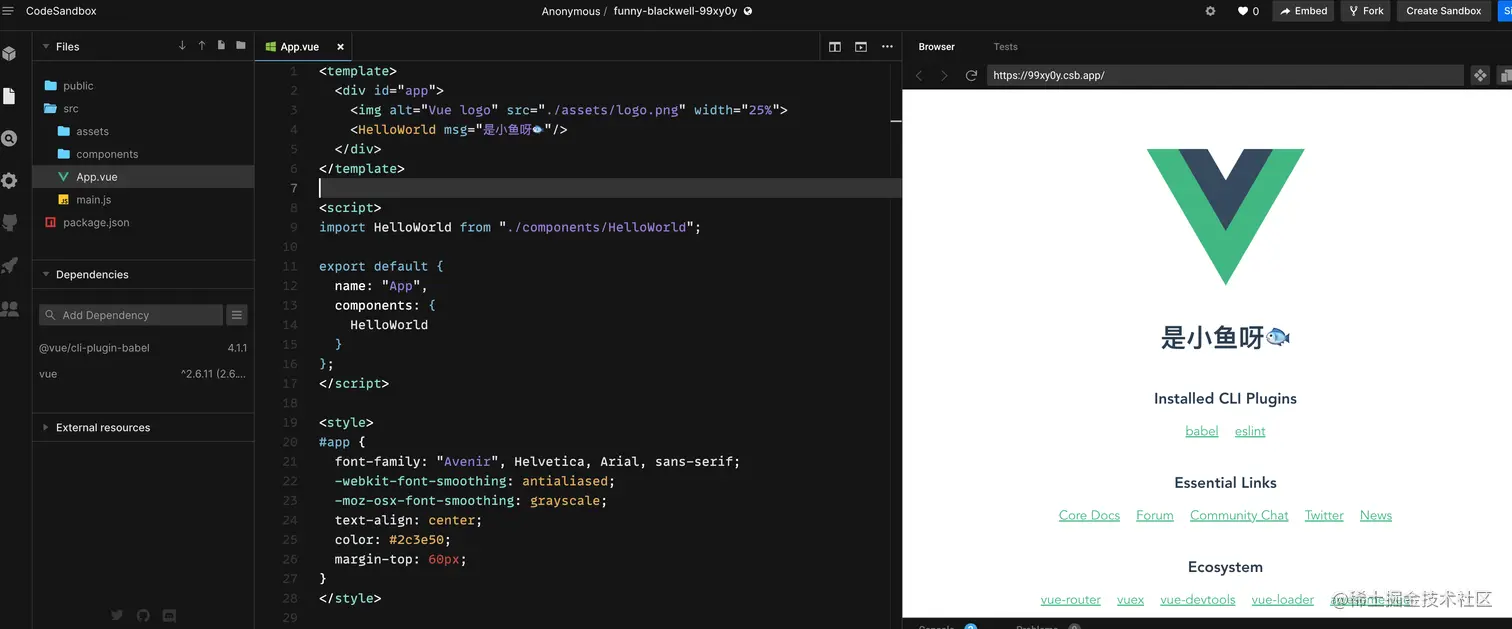The image size is (1512, 629).
Task: Open the Core Docs link
Action: point(1089,515)
